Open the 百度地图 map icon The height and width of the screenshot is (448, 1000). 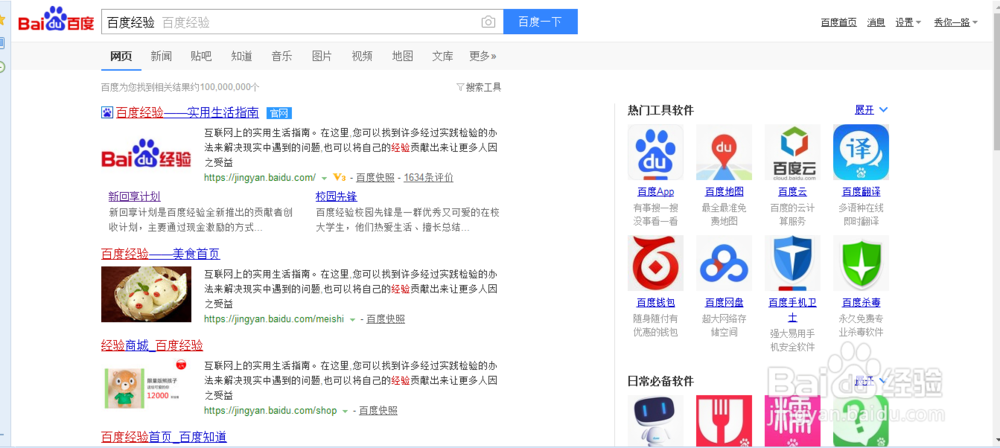click(x=724, y=153)
